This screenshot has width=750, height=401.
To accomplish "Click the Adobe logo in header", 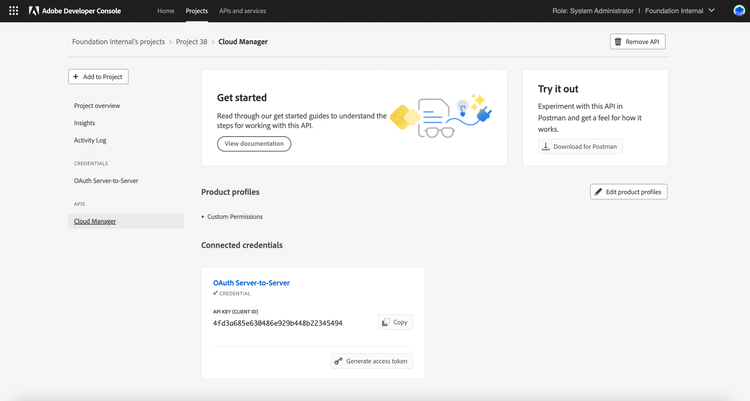I will [x=33, y=11].
